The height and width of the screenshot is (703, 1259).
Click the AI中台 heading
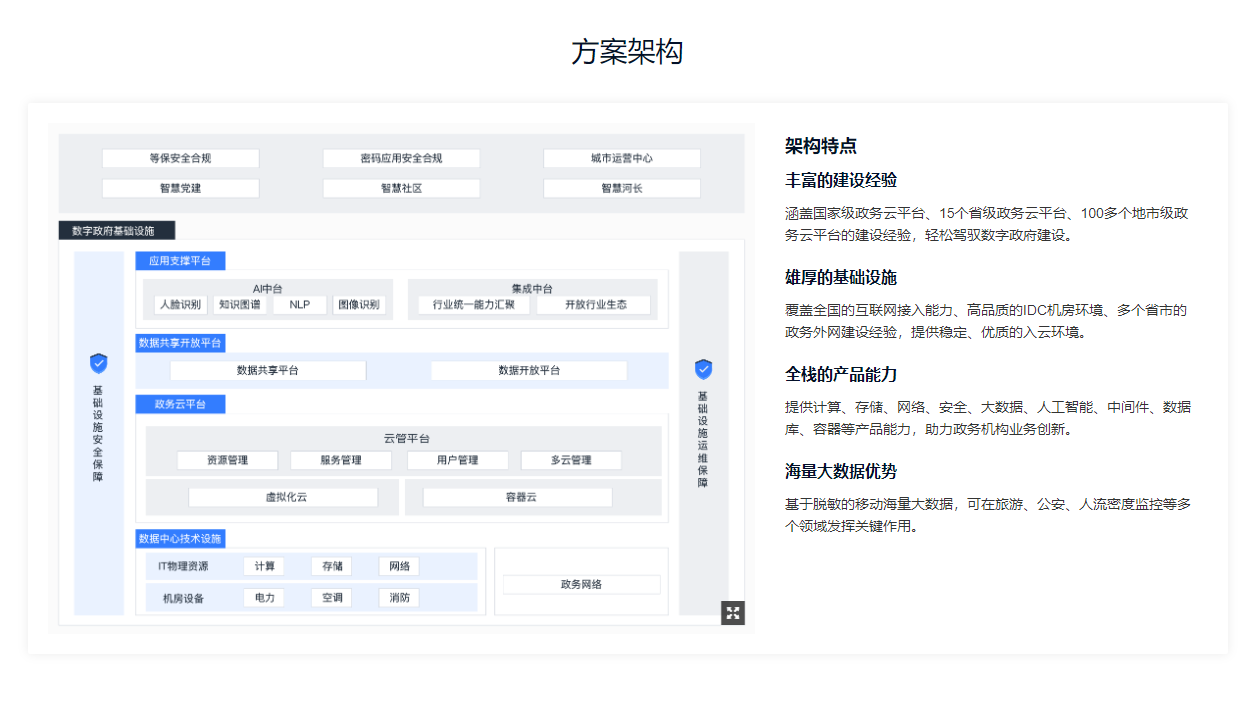click(268, 289)
